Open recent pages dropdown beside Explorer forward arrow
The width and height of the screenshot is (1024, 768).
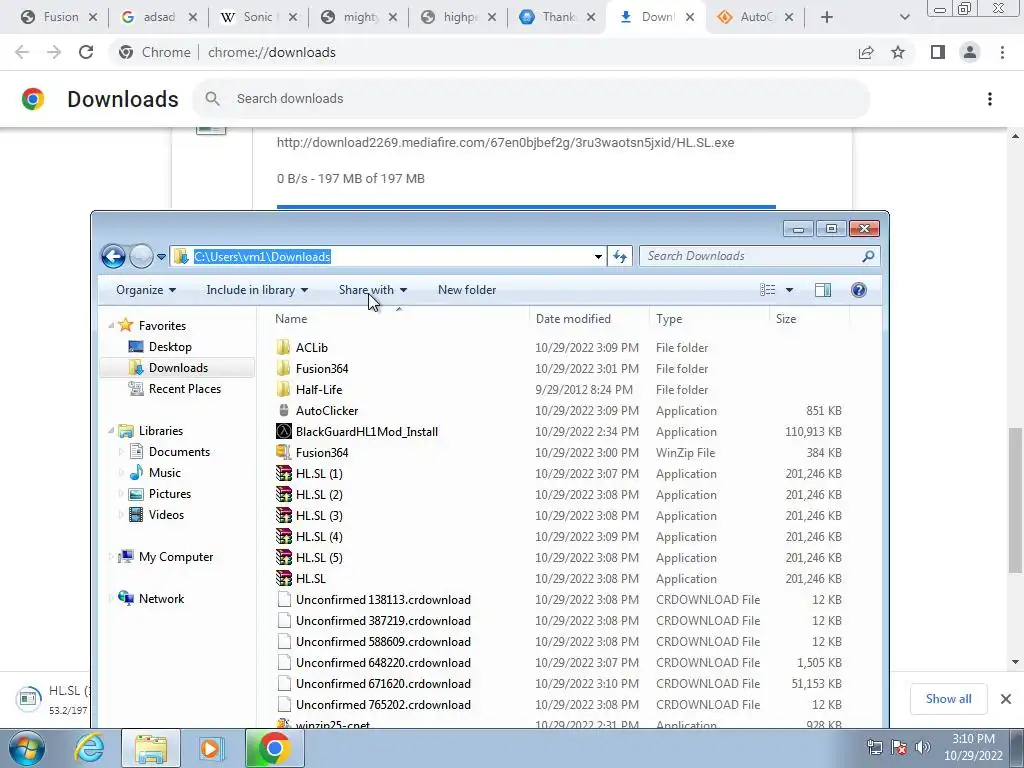(x=161, y=257)
